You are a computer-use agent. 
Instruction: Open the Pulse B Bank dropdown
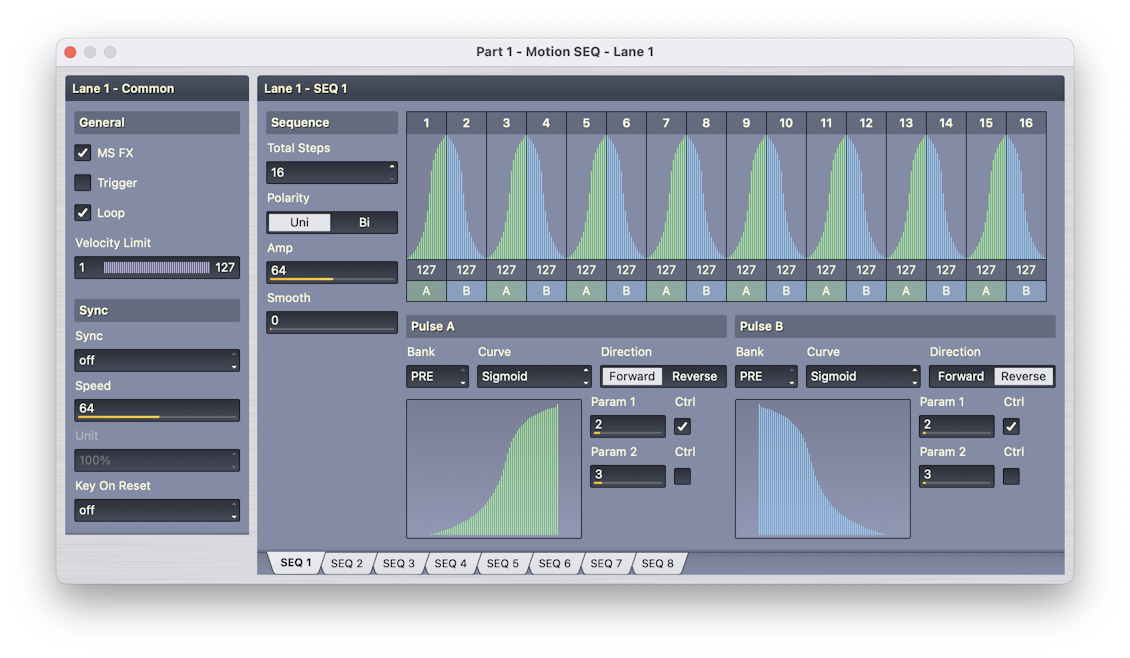tap(765, 377)
